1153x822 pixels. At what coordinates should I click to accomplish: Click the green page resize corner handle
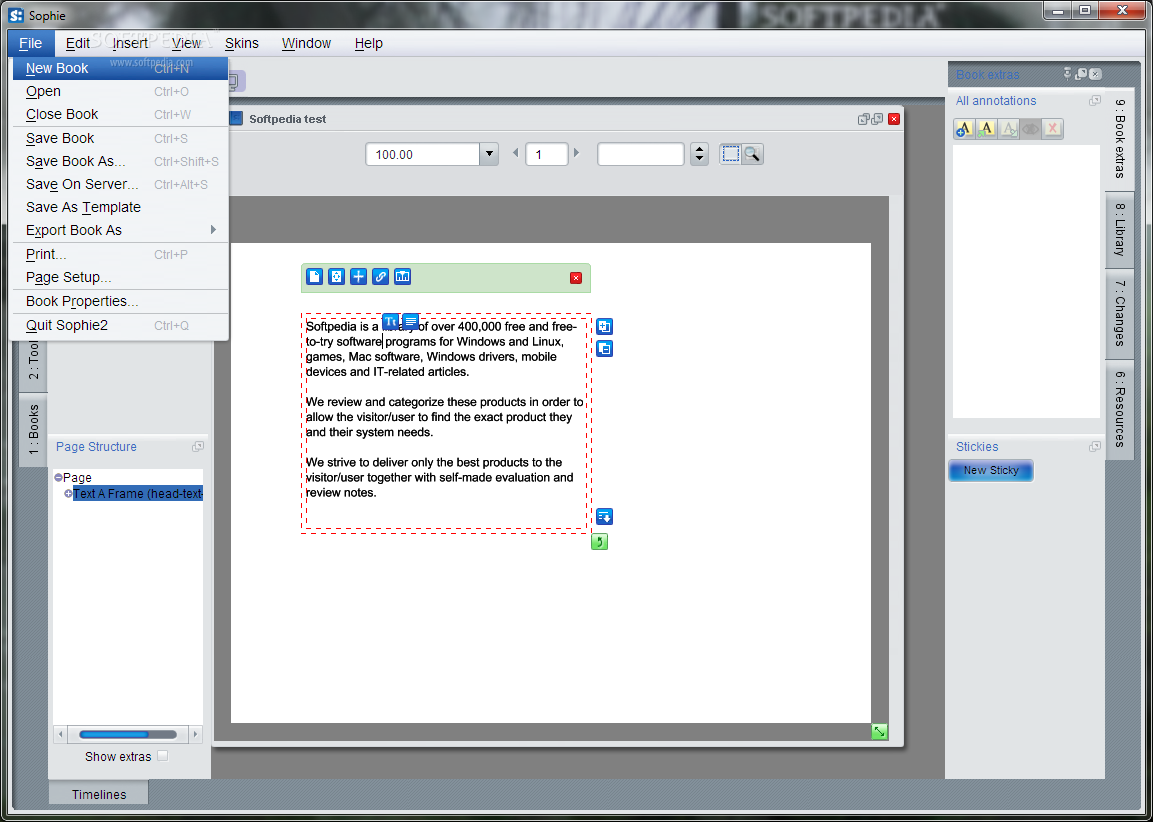[x=879, y=732]
